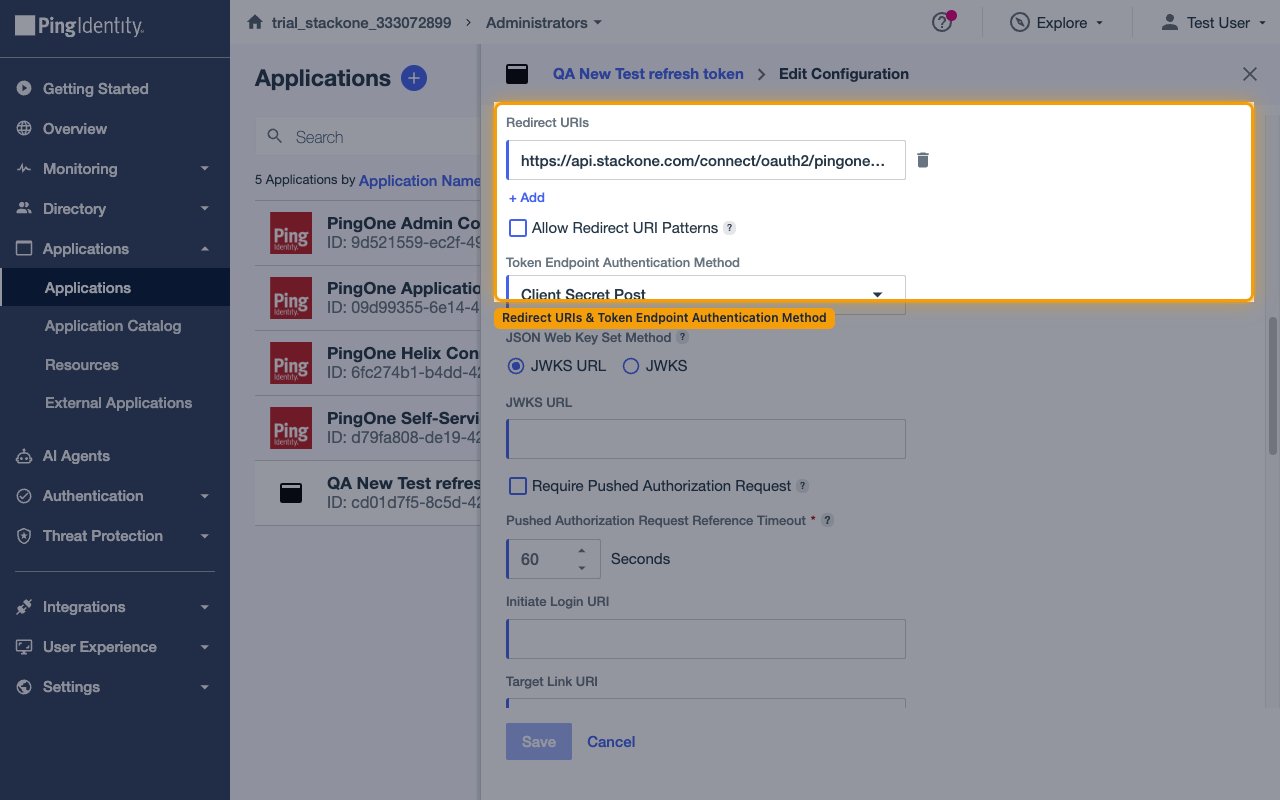Click the JWKS URL input field
The height and width of the screenshot is (800, 1280).
[706, 439]
